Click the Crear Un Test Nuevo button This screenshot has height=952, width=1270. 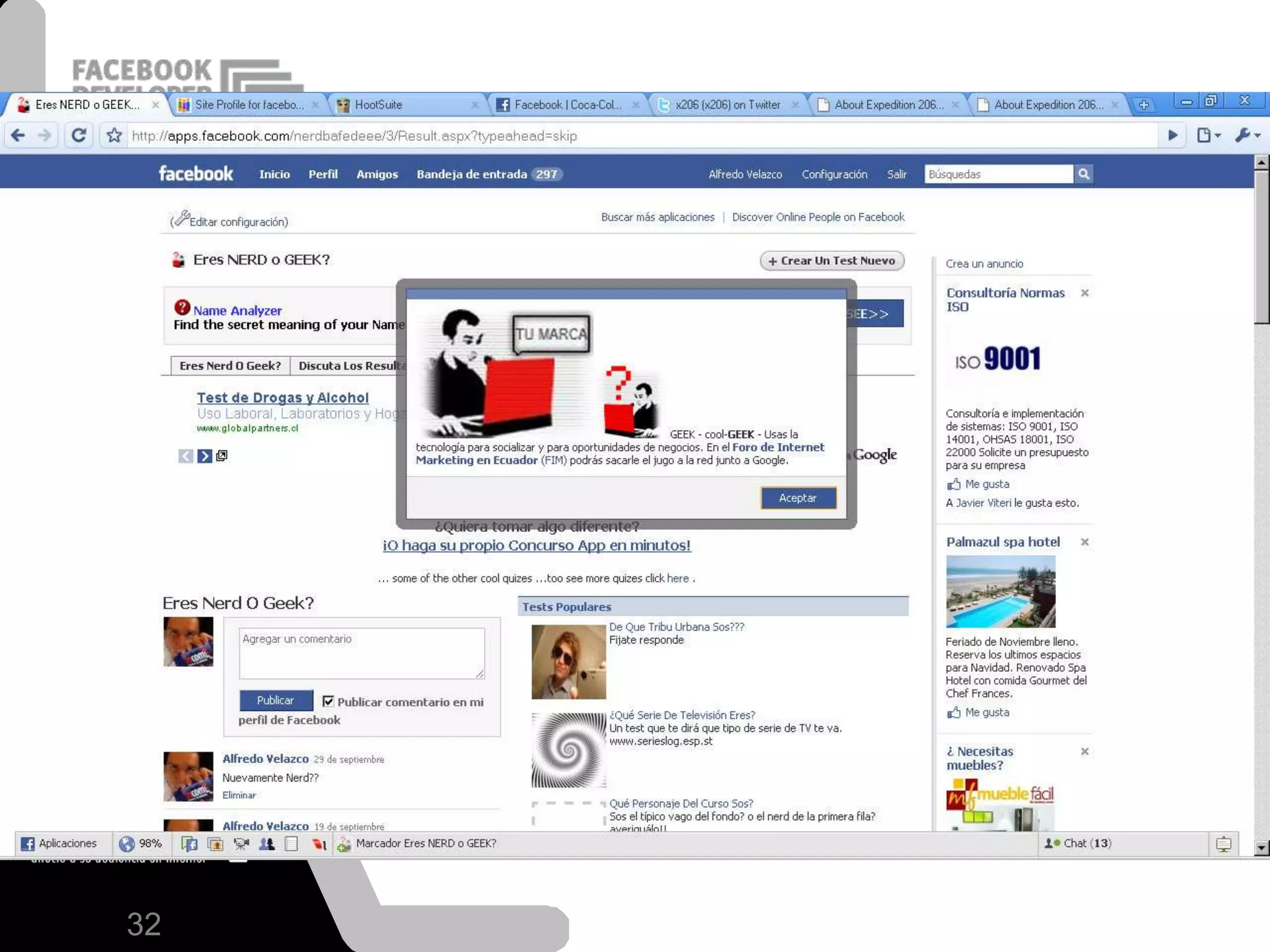click(832, 261)
